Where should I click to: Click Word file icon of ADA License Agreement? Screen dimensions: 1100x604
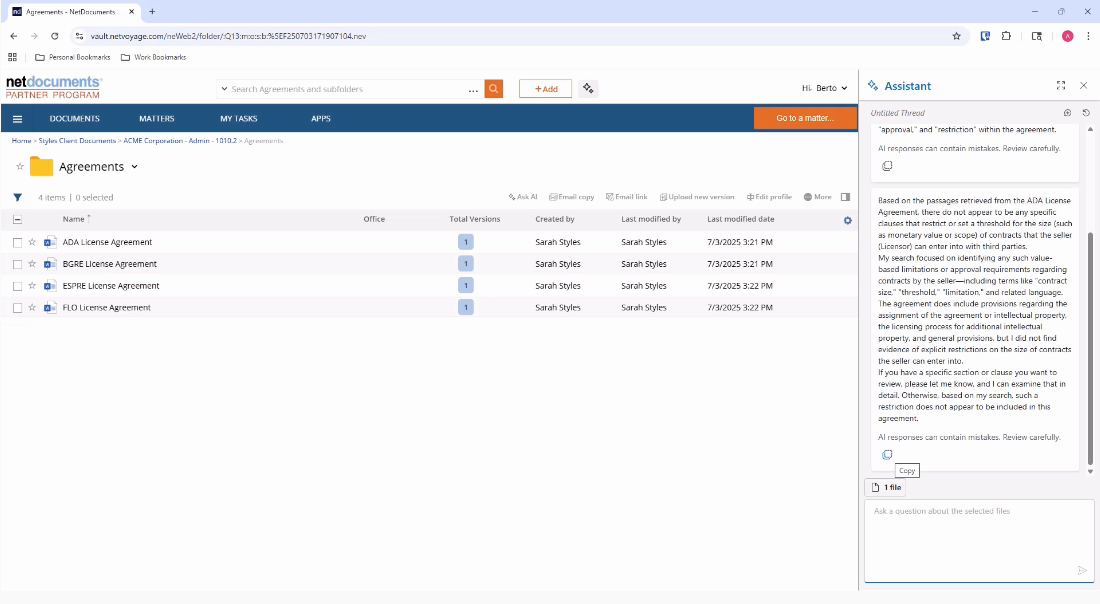[x=50, y=242]
